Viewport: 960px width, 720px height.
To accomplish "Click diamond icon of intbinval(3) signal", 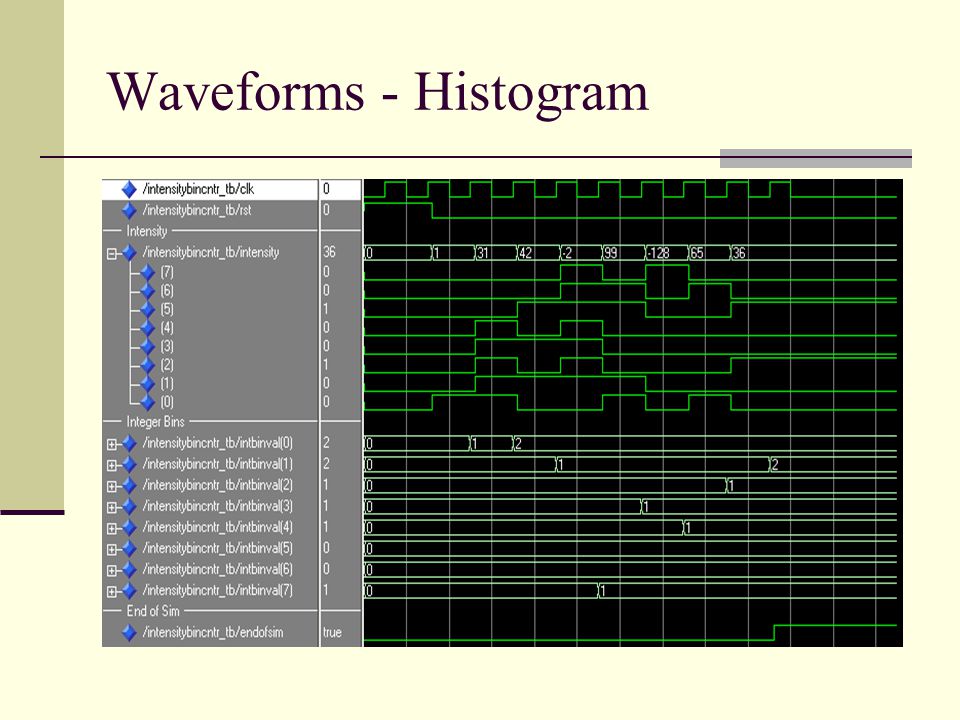I will pos(129,507).
